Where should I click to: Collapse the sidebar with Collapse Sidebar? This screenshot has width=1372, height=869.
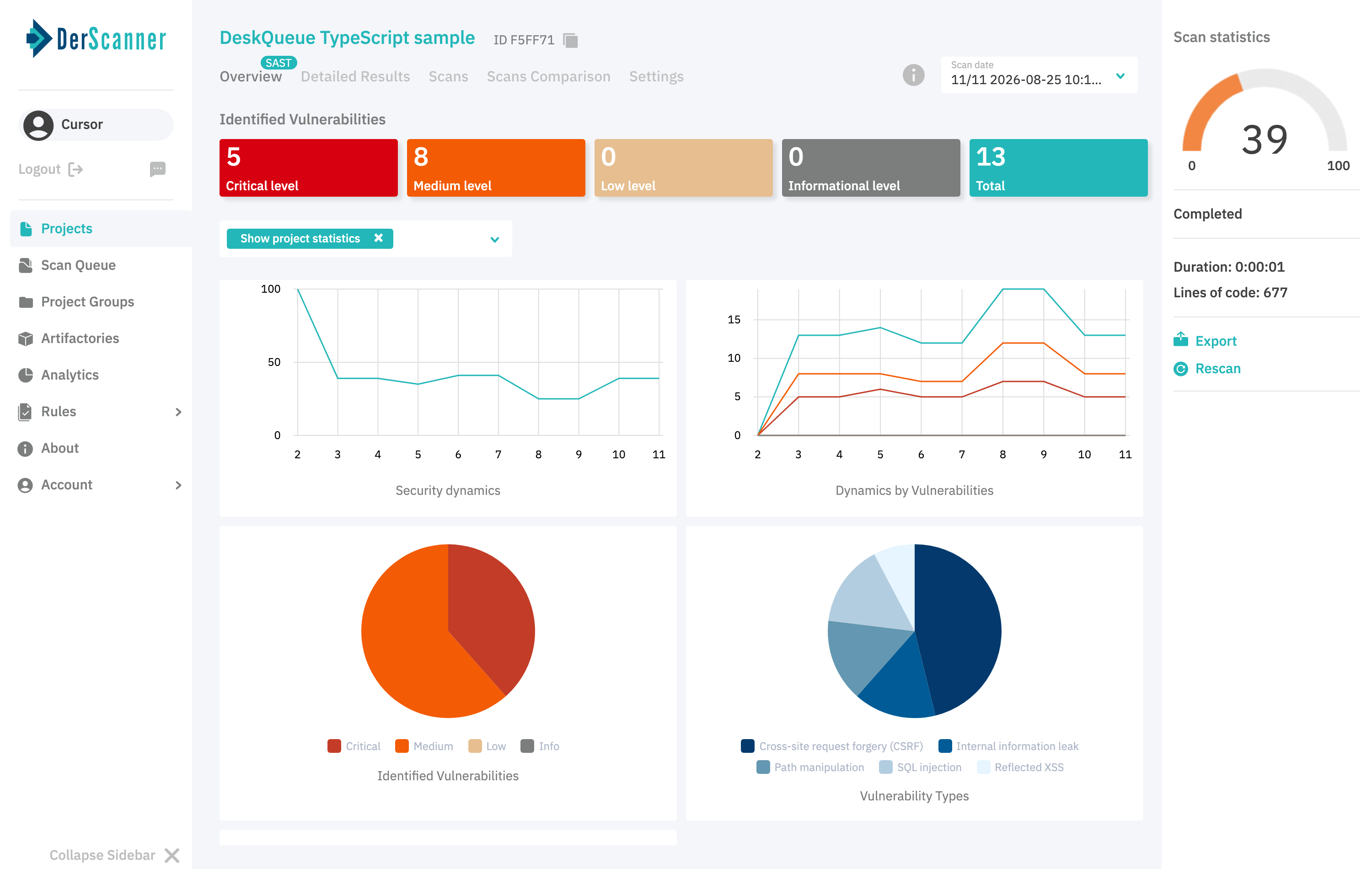pos(114,855)
